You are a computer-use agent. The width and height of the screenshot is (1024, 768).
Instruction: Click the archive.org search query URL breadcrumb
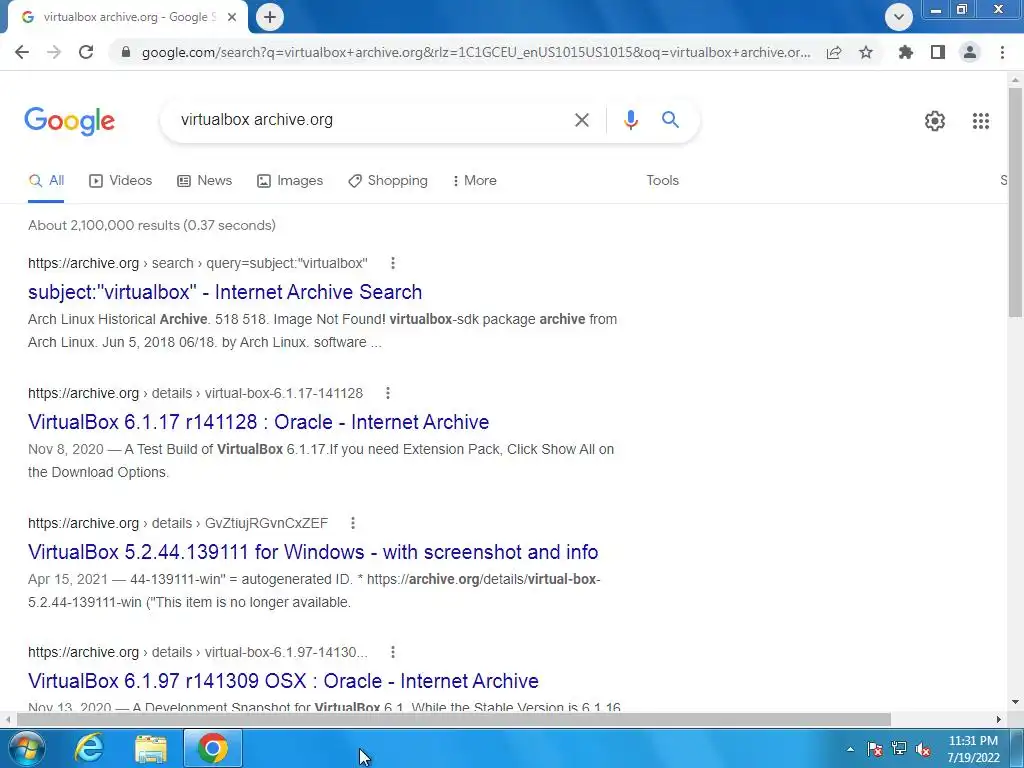coord(198,263)
